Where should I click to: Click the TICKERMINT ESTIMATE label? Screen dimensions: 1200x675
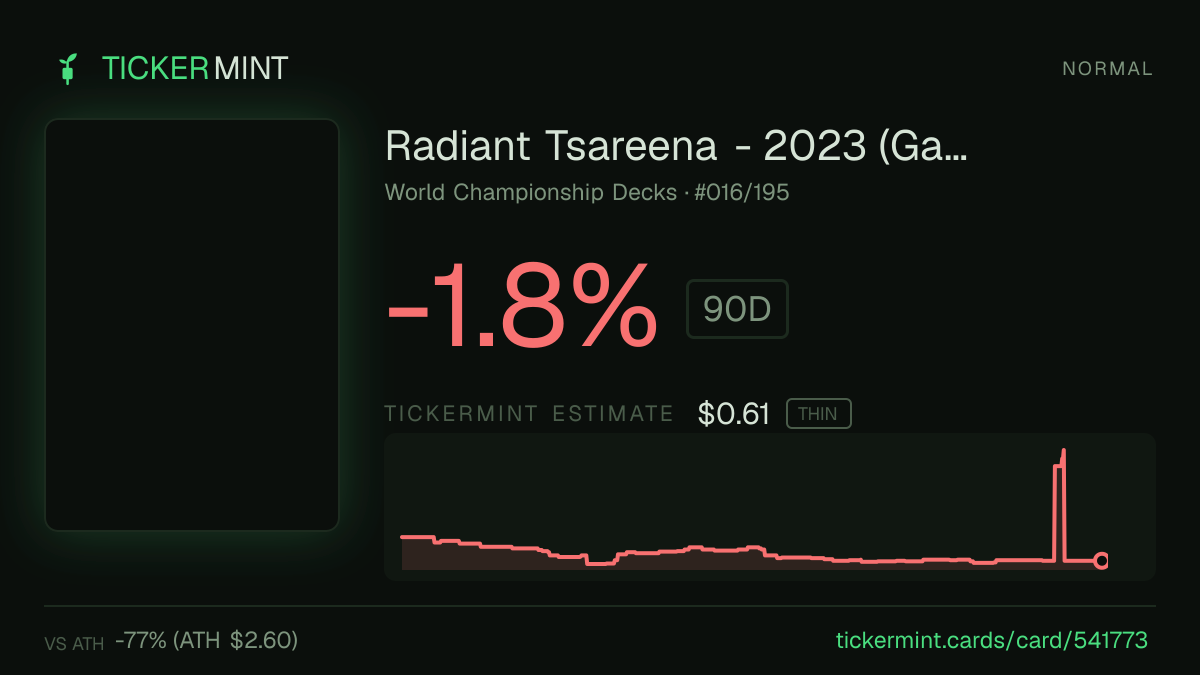tap(529, 414)
